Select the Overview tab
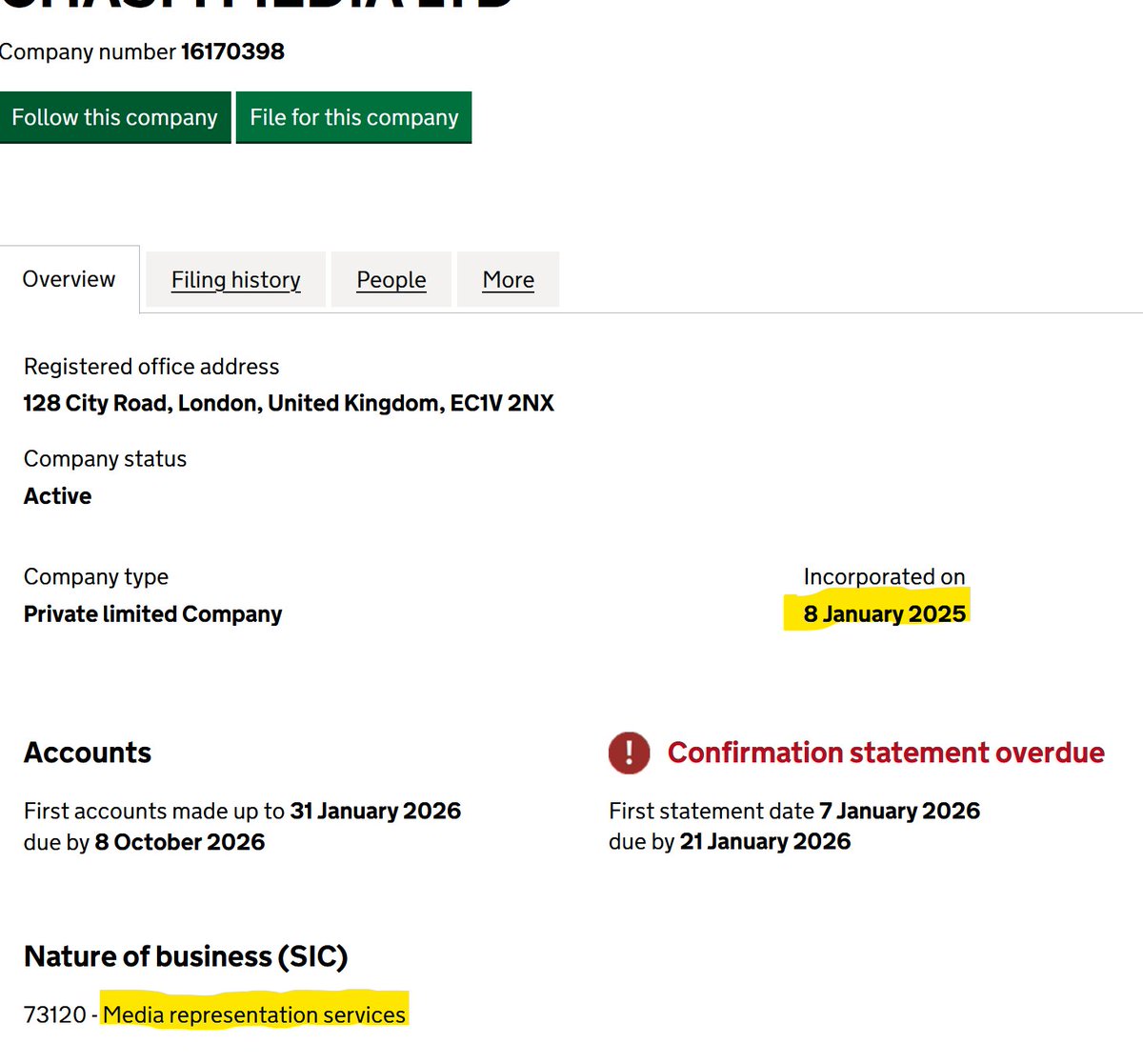The image size is (1143, 1064). [70, 279]
